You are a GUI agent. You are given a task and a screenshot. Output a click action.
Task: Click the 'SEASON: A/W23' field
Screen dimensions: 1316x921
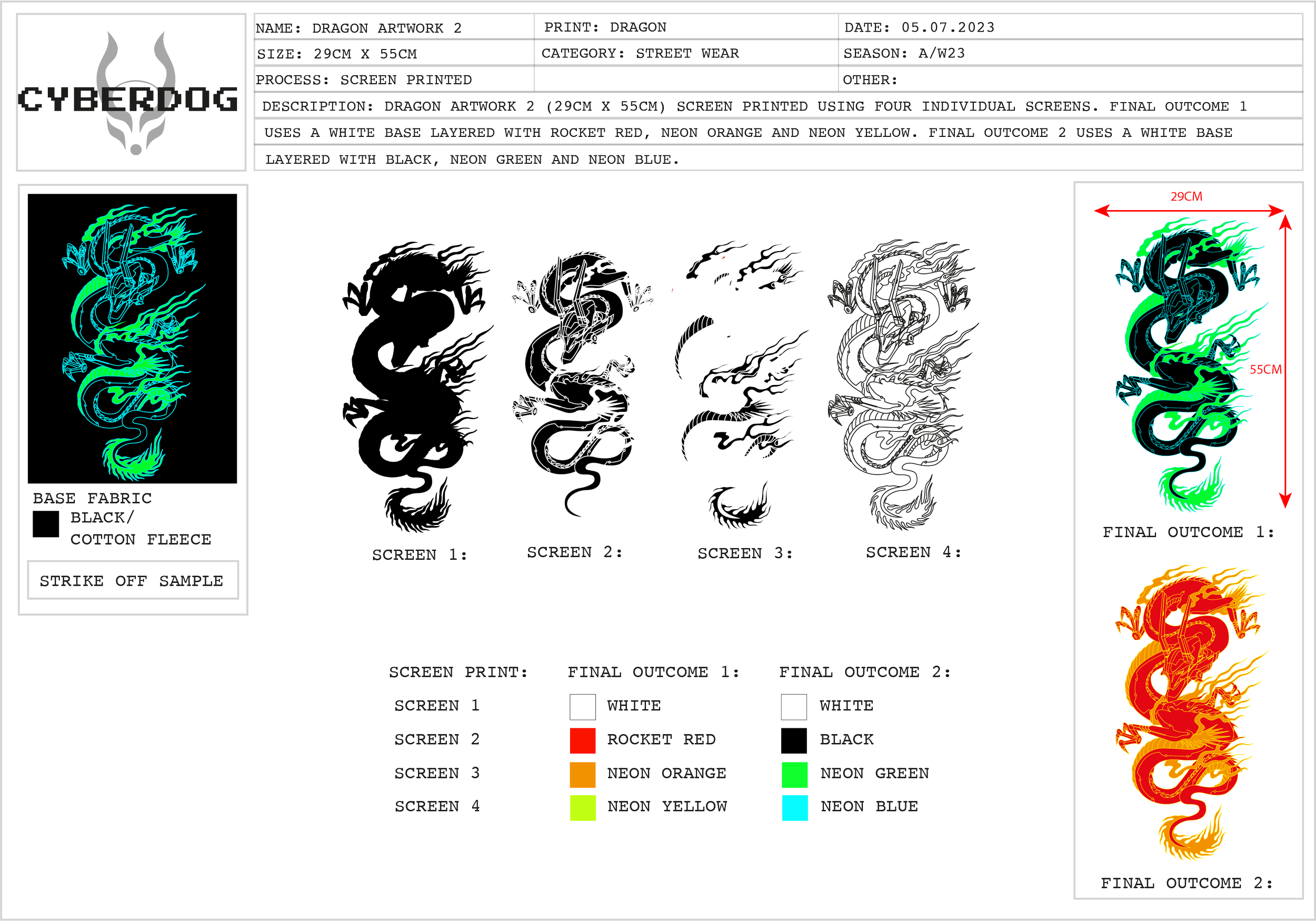coord(1071,53)
